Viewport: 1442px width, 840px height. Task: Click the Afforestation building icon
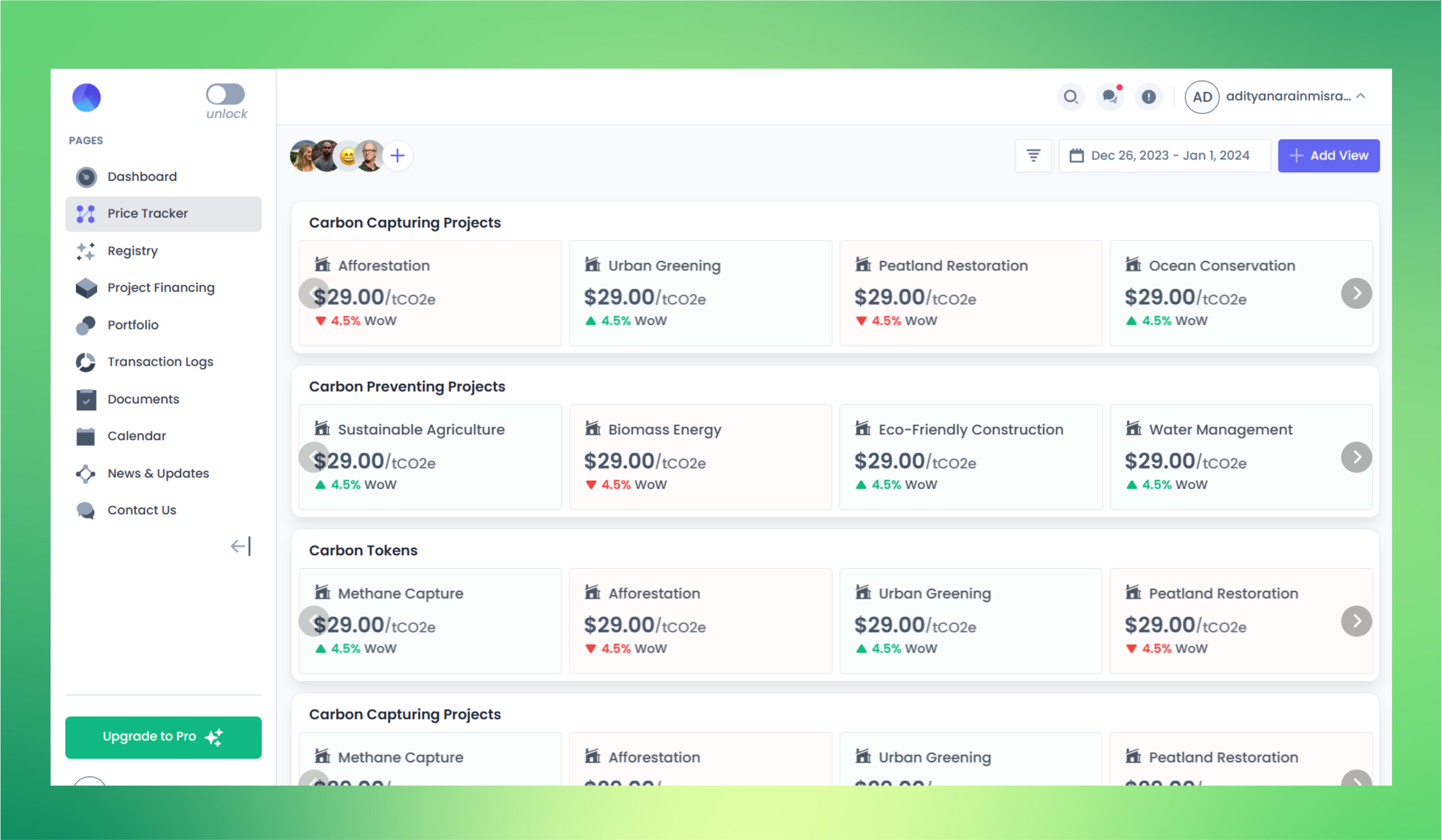pyautogui.click(x=322, y=264)
